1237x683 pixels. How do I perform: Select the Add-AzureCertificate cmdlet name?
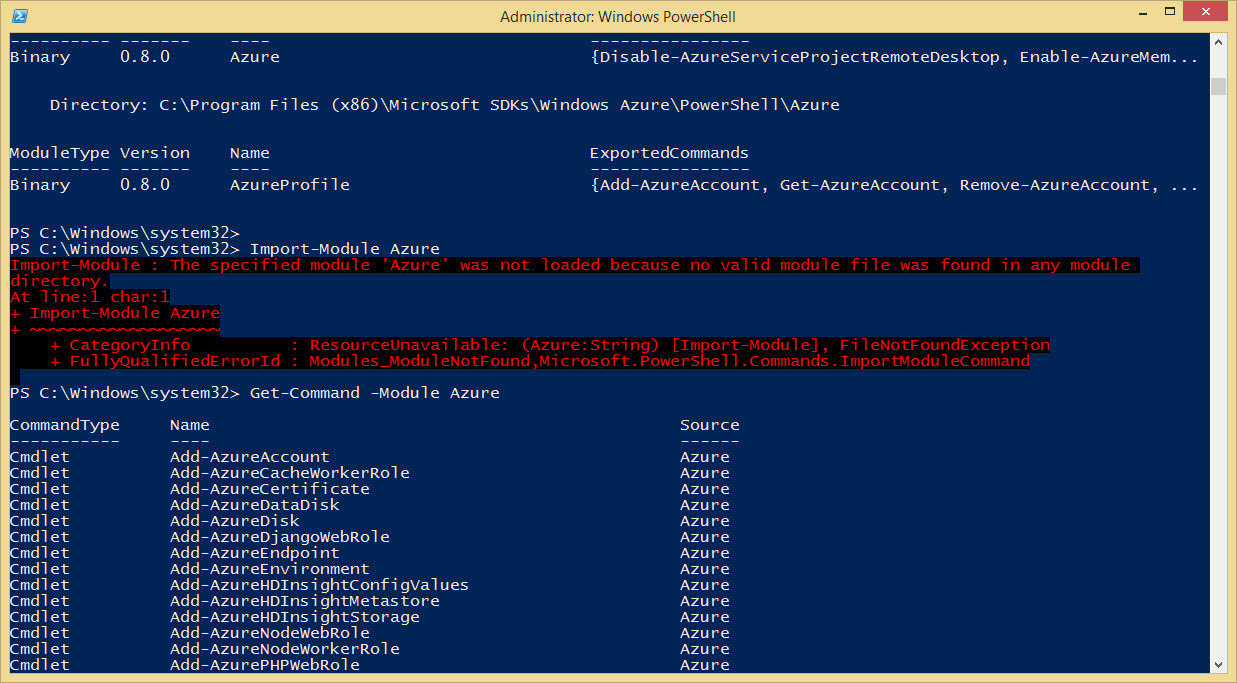click(270, 489)
